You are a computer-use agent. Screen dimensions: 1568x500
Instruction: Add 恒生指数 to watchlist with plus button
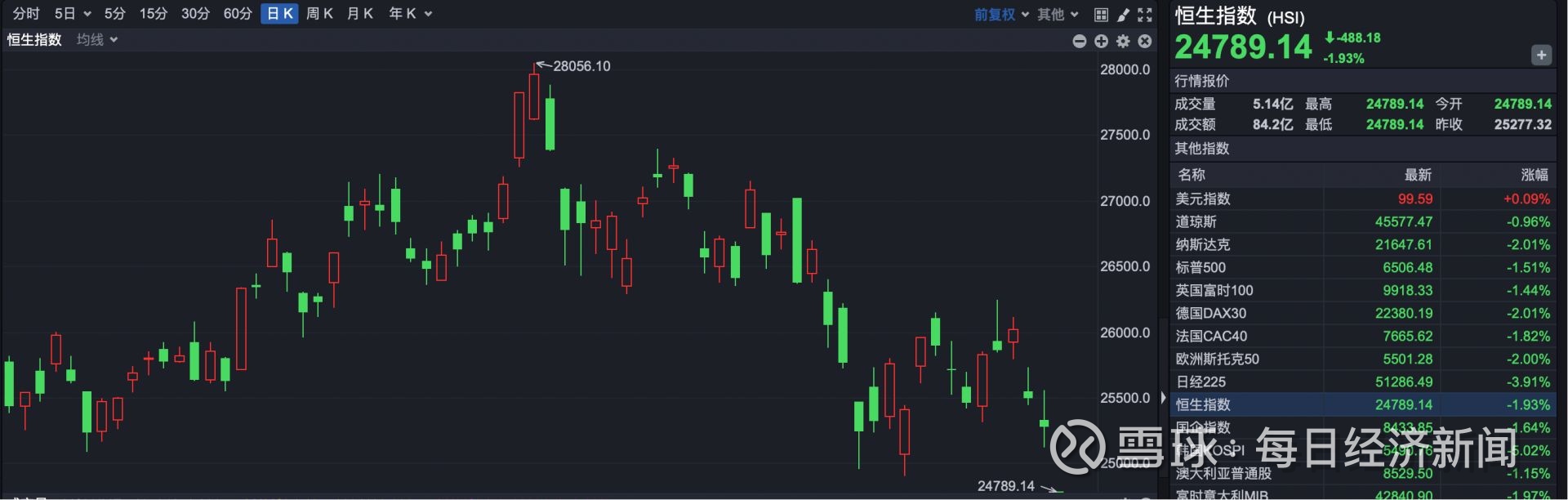1541,56
